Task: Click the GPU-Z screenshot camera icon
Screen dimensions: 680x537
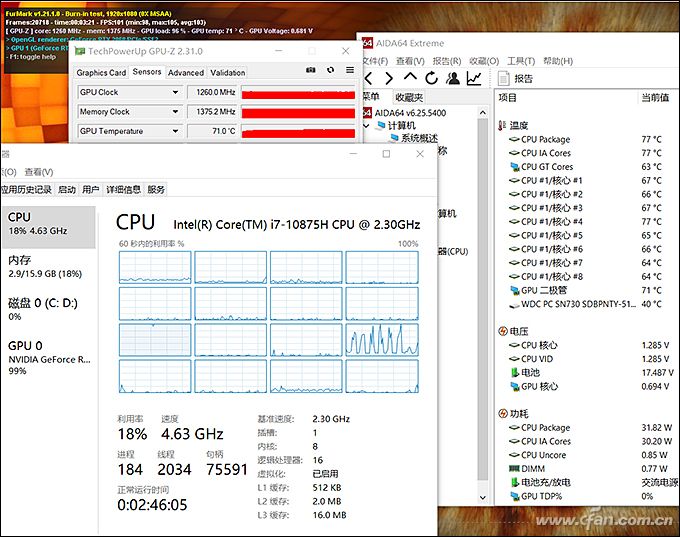Action: pos(311,70)
